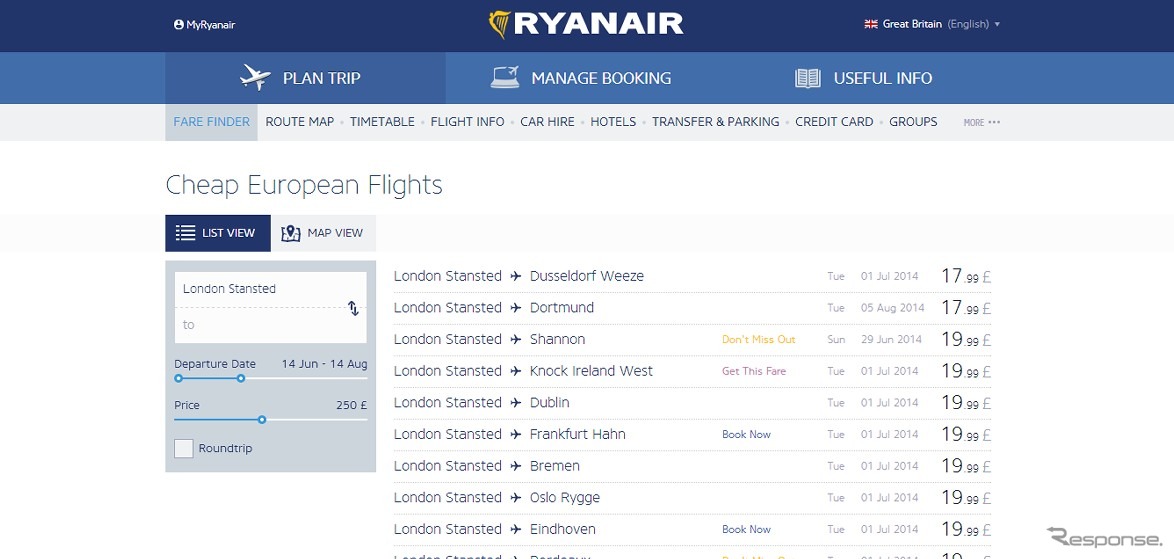The height and width of the screenshot is (559, 1174).
Task: Click 'Get This Fare' on Knock row
Action: click(754, 371)
